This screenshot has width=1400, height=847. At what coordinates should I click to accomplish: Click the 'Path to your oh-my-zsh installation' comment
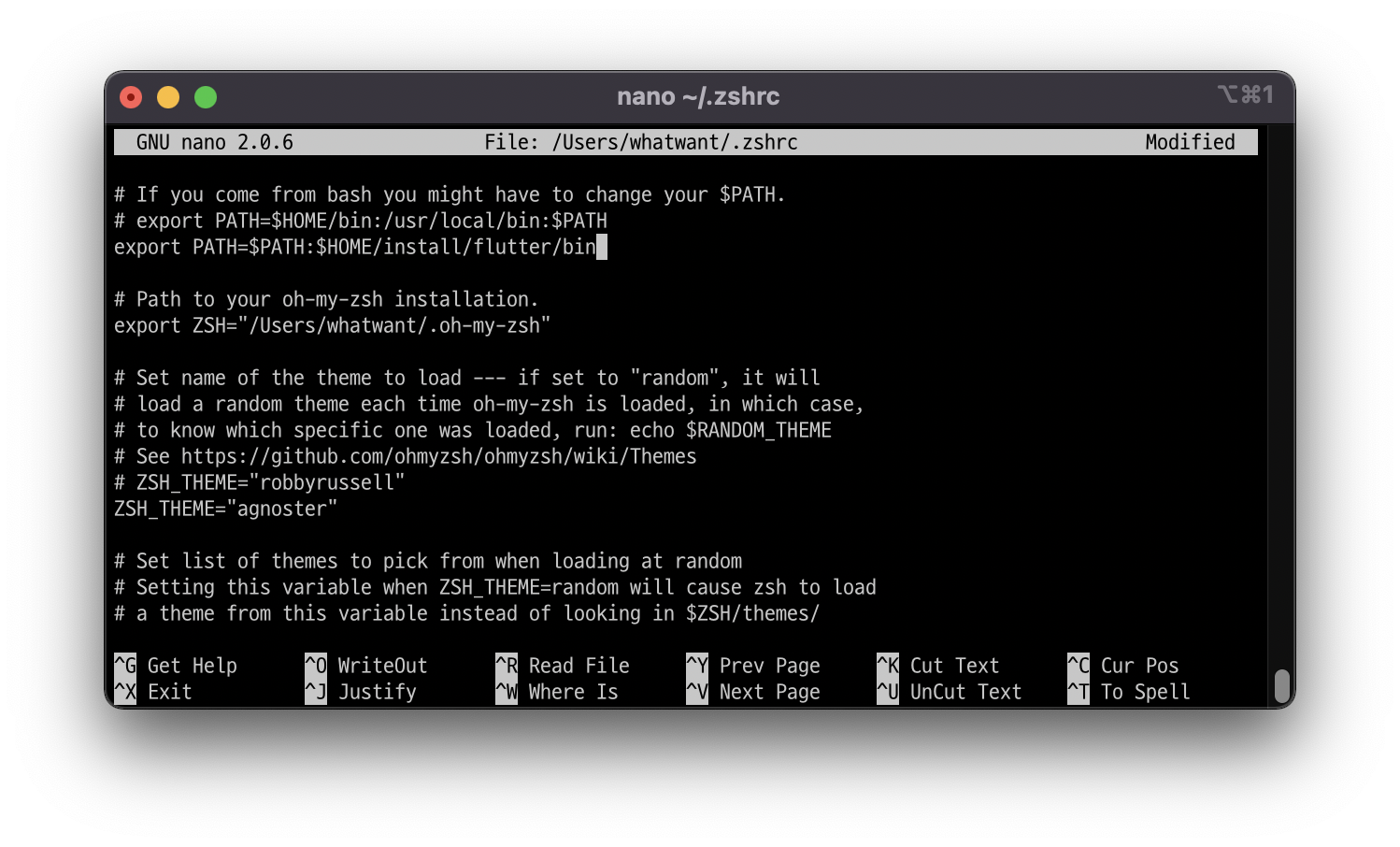pyautogui.click(x=326, y=299)
